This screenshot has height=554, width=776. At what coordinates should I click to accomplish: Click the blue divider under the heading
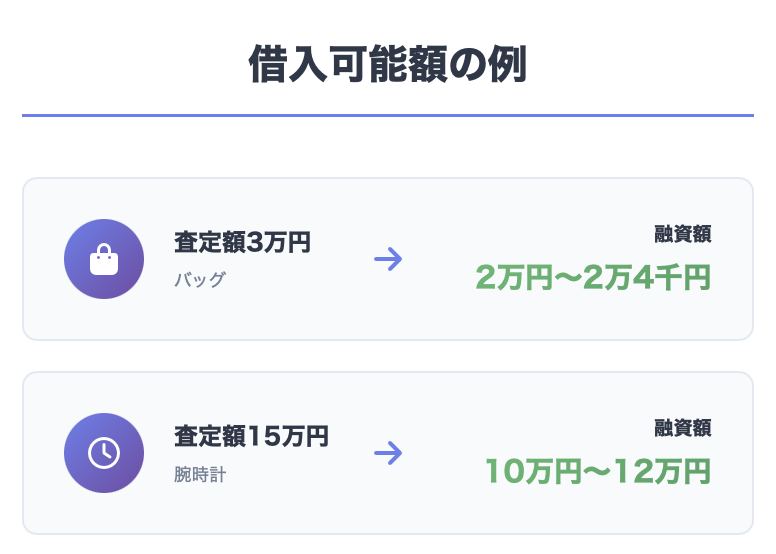pyautogui.click(x=388, y=116)
